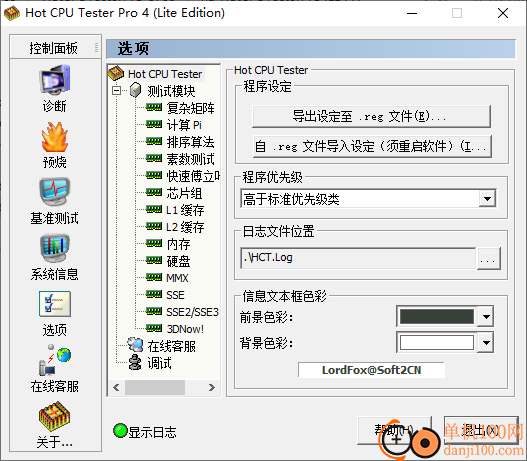Select the 3DNow! tree label
Viewport: 527px width, 461px height.
pos(185,329)
